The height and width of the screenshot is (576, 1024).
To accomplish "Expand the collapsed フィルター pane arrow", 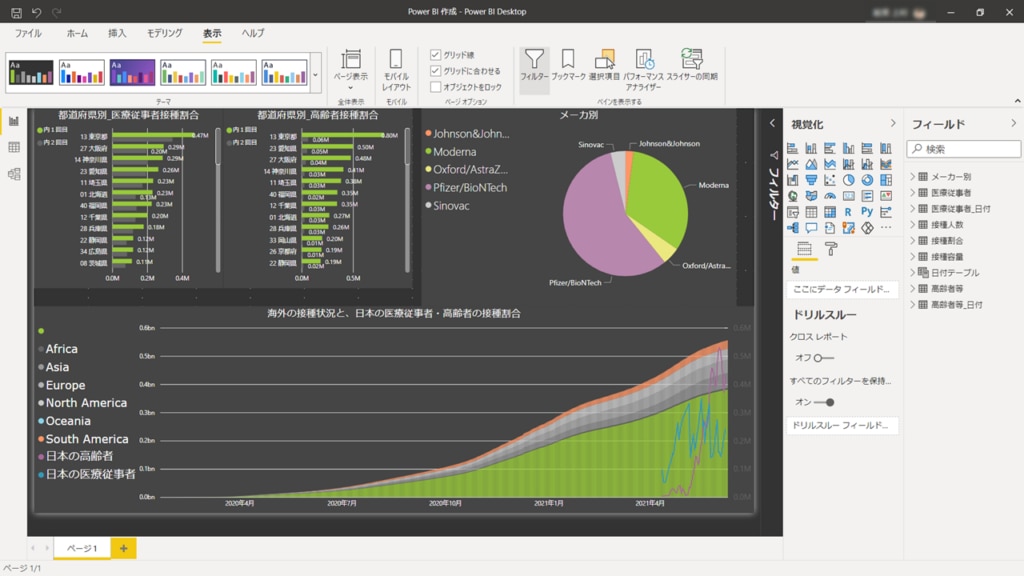I will click(x=772, y=123).
